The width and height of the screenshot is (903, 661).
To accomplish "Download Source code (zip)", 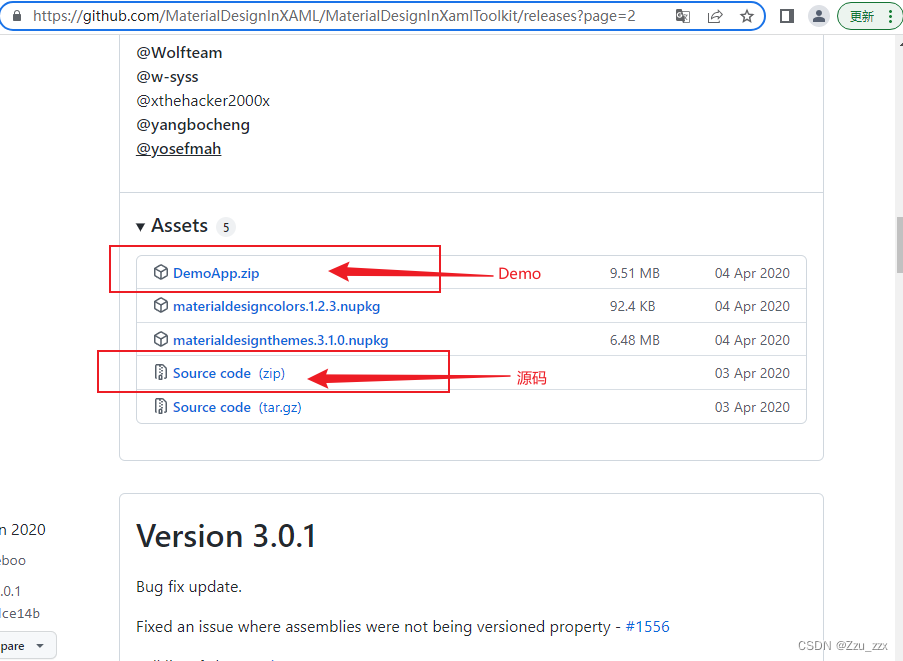I will click(x=229, y=373).
